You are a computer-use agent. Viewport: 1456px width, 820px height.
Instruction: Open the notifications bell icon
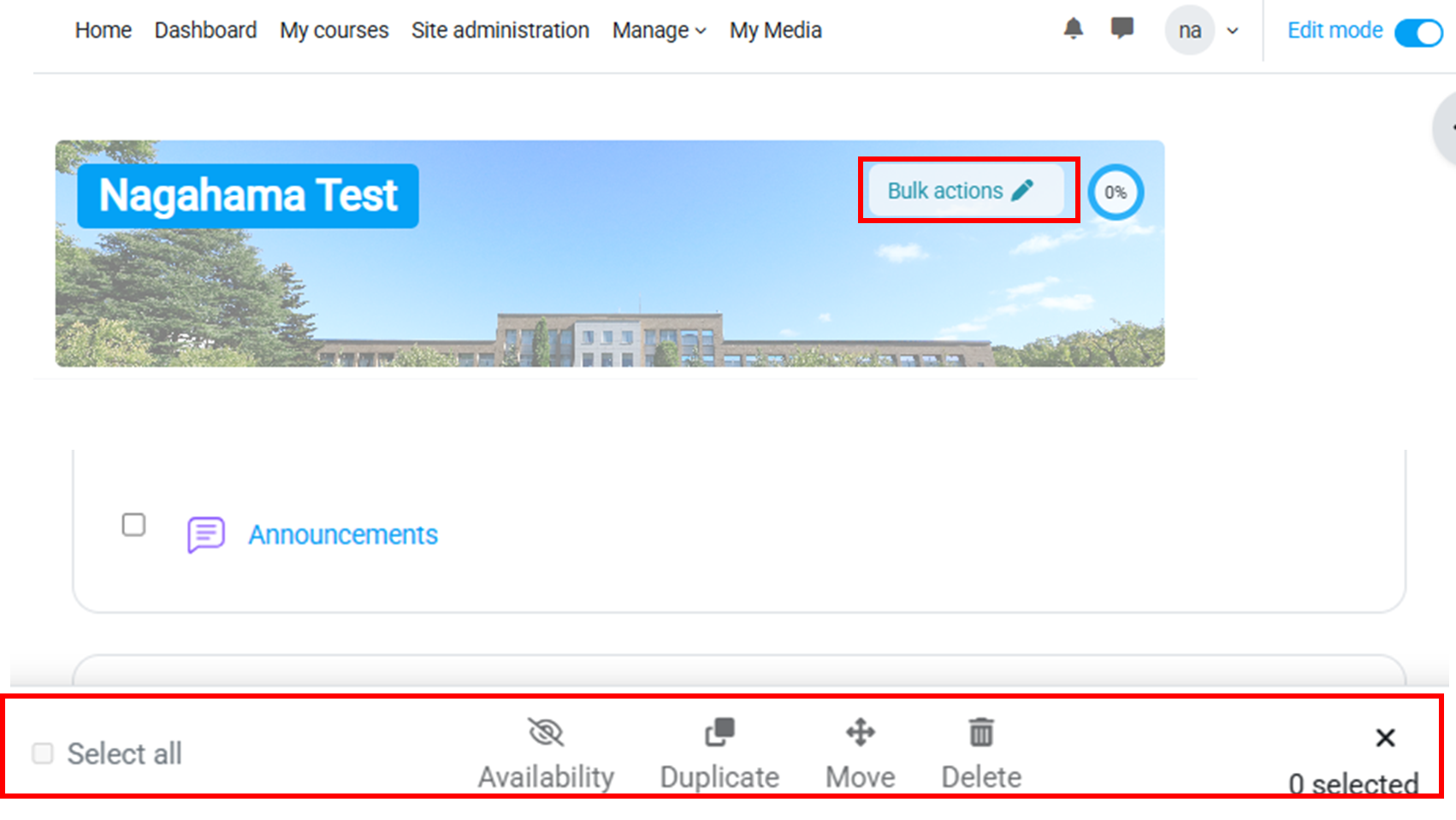[x=1073, y=29]
